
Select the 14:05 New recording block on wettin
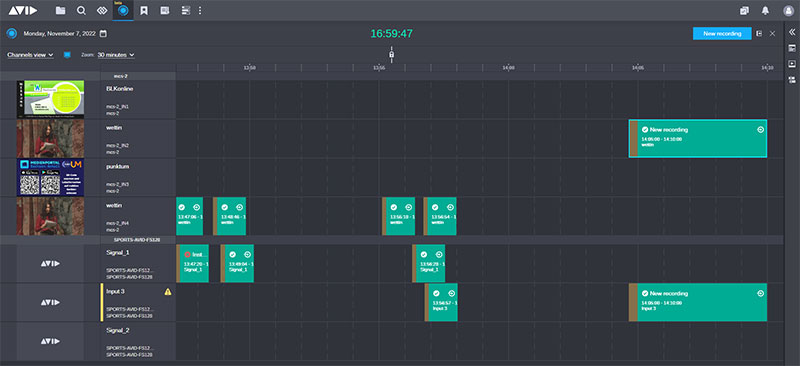pyautogui.click(x=697, y=138)
